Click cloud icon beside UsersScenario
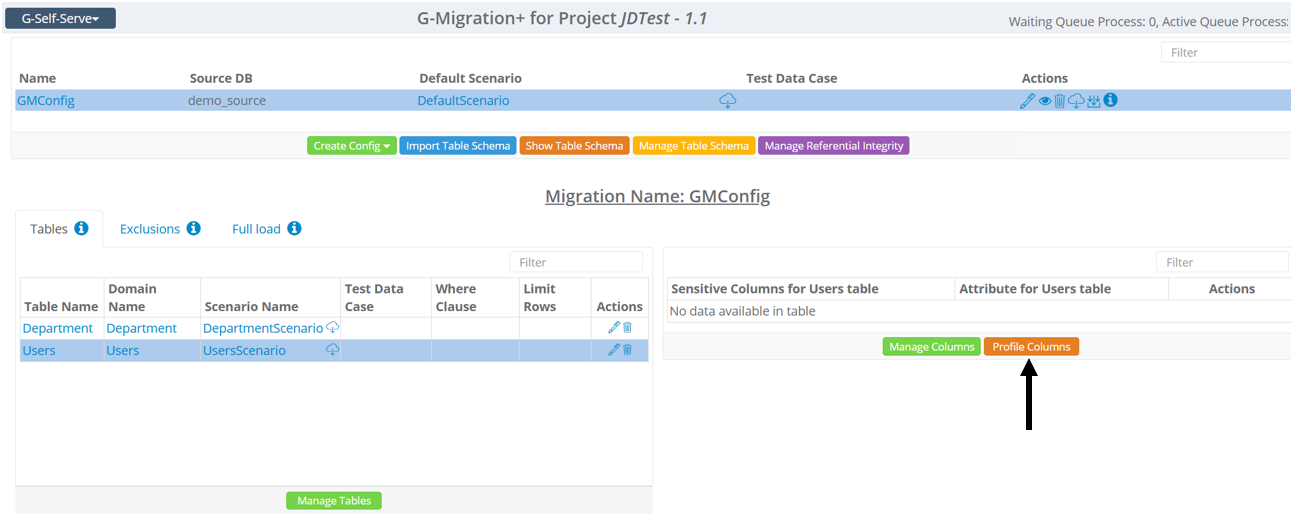1291x516 pixels. [333, 350]
